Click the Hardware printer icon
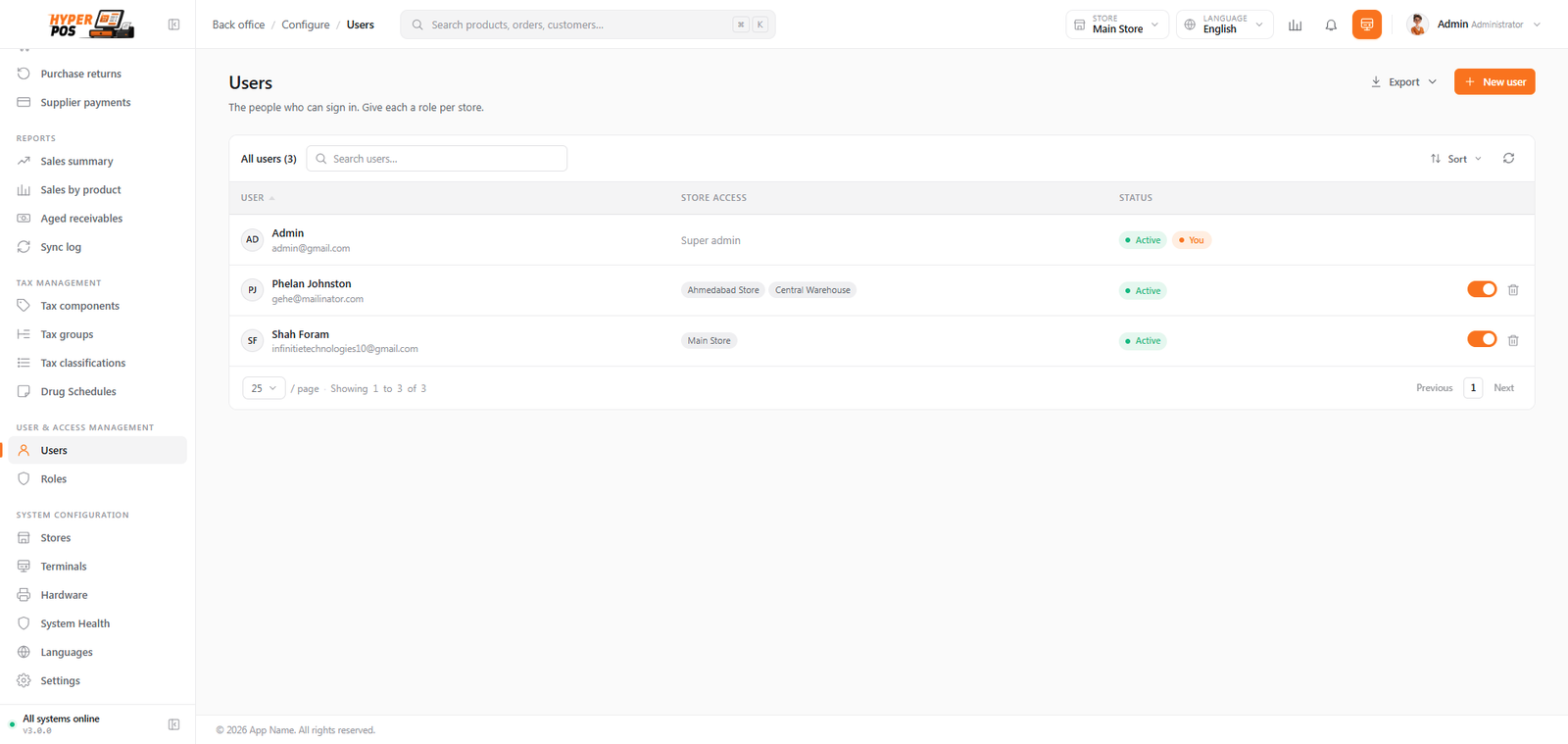The height and width of the screenshot is (744, 1568). [x=24, y=595]
